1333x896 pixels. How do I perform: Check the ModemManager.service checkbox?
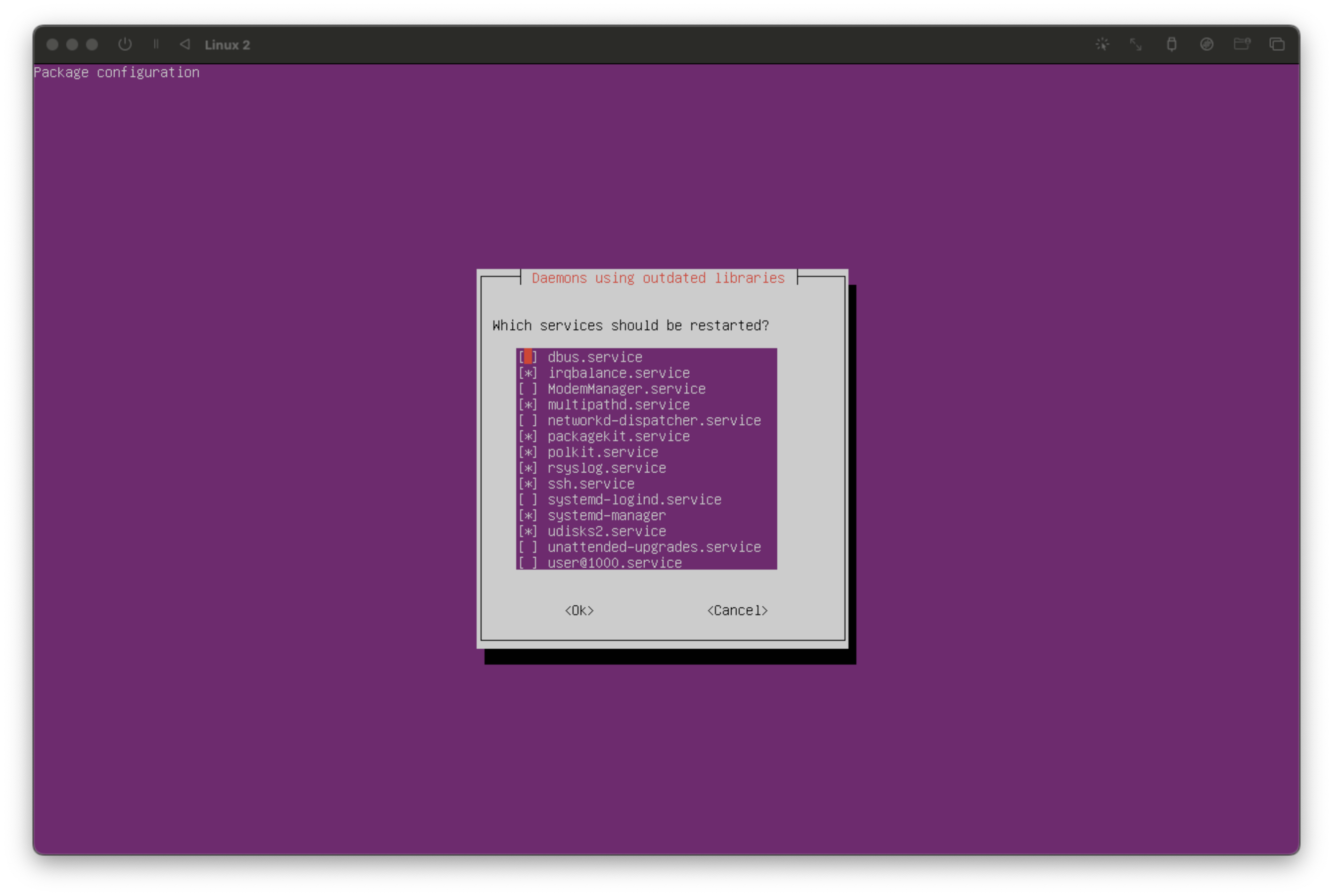coord(528,389)
